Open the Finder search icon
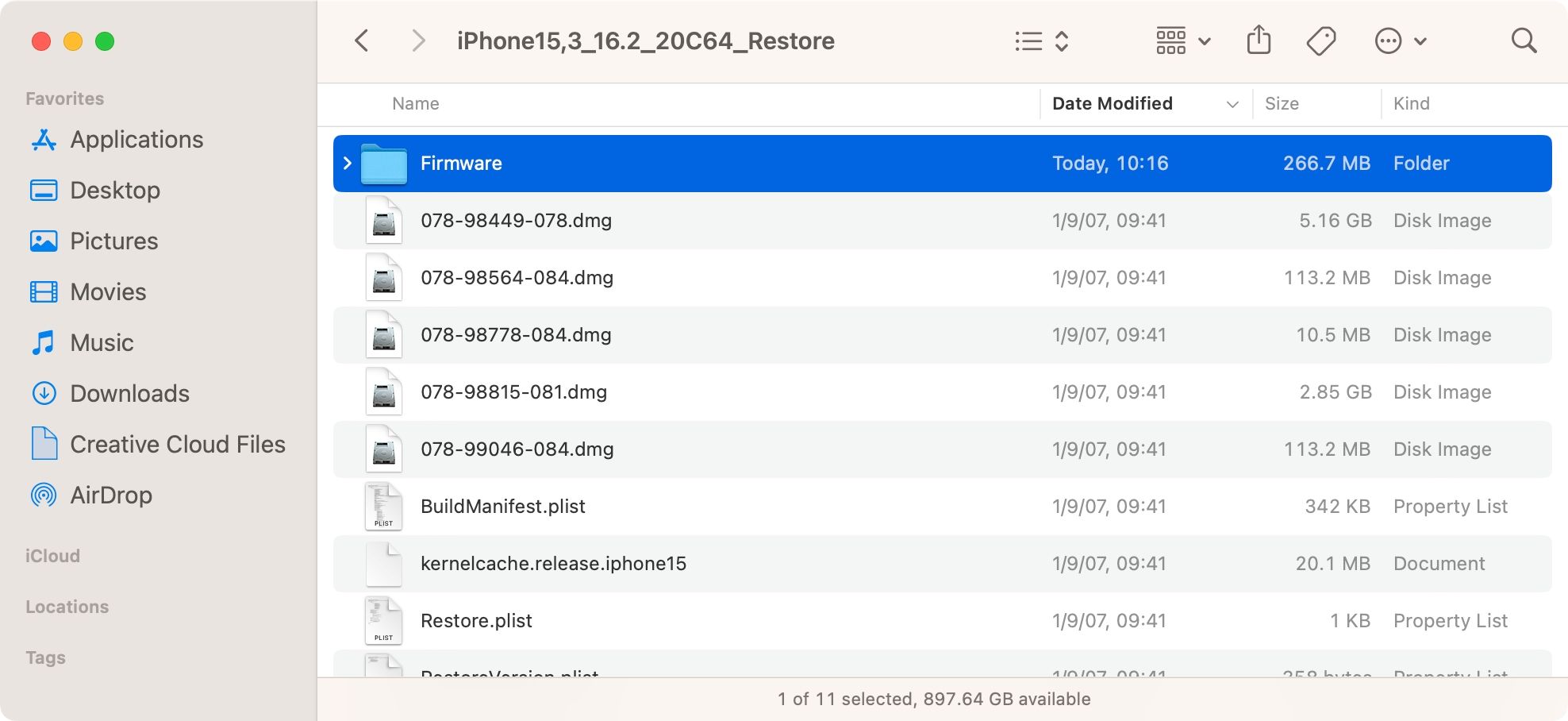The image size is (1568, 721). [x=1524, y=40]
